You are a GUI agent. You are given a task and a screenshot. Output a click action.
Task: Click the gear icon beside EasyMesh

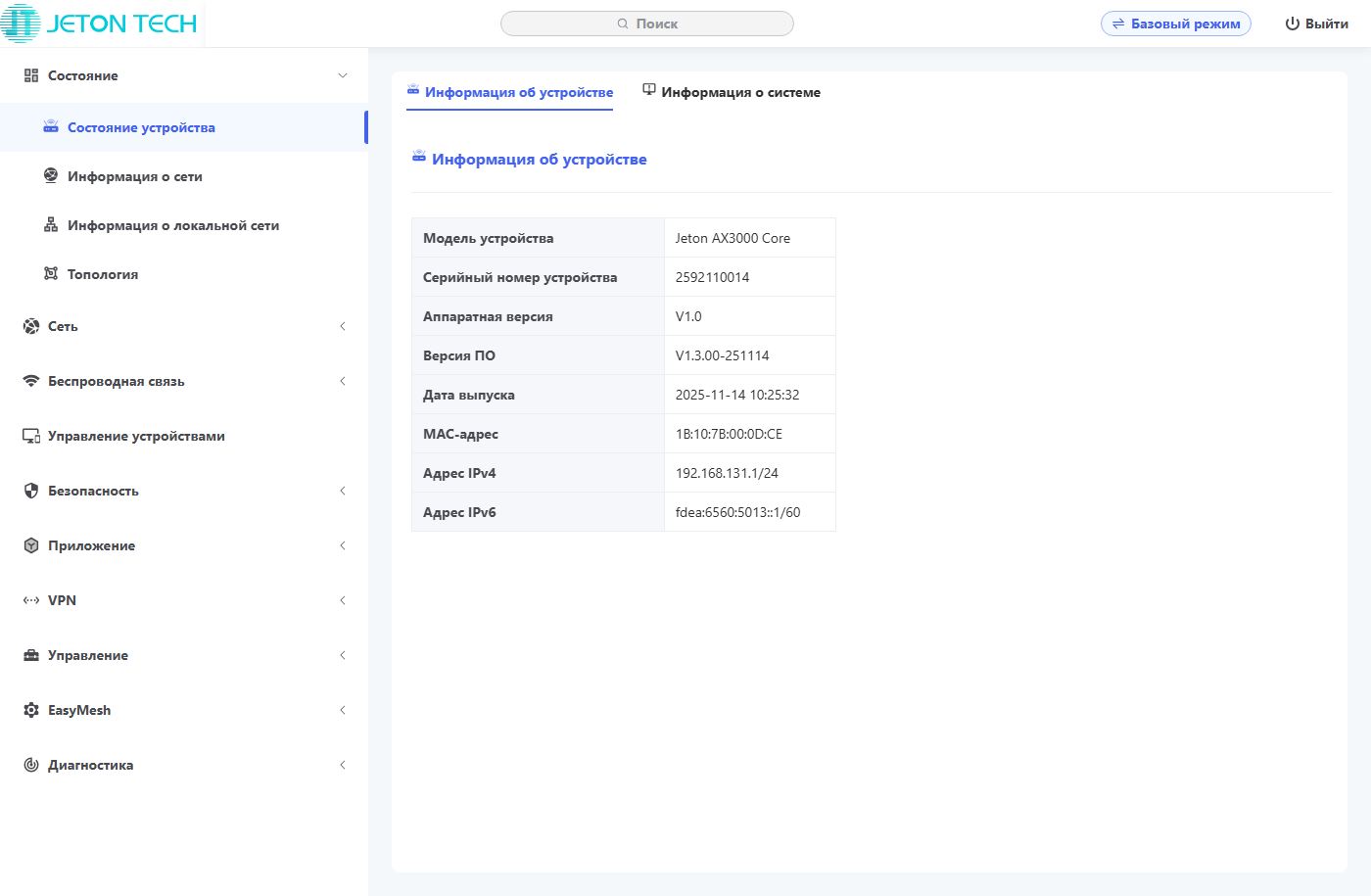(31, 710)
